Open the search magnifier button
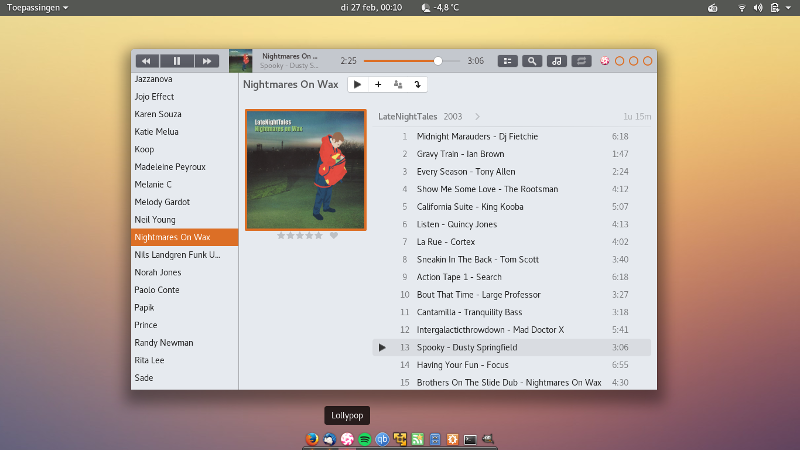 tap(532, 61)
